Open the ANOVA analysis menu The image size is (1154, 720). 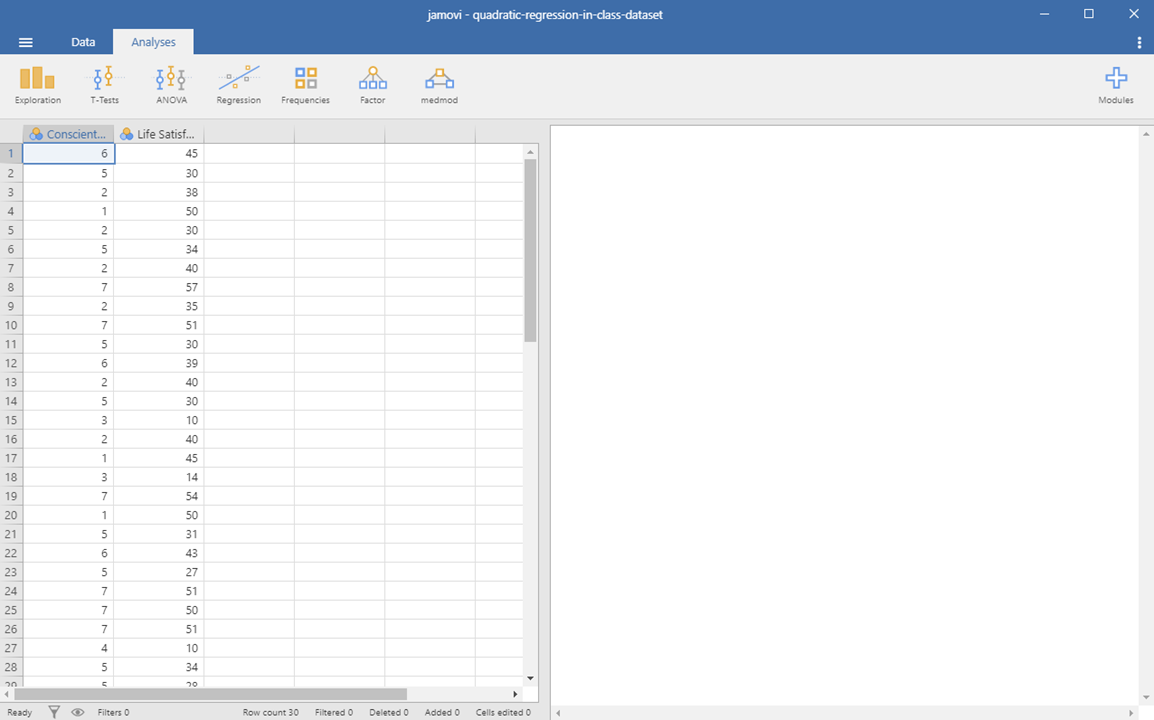tap(171, 85)
